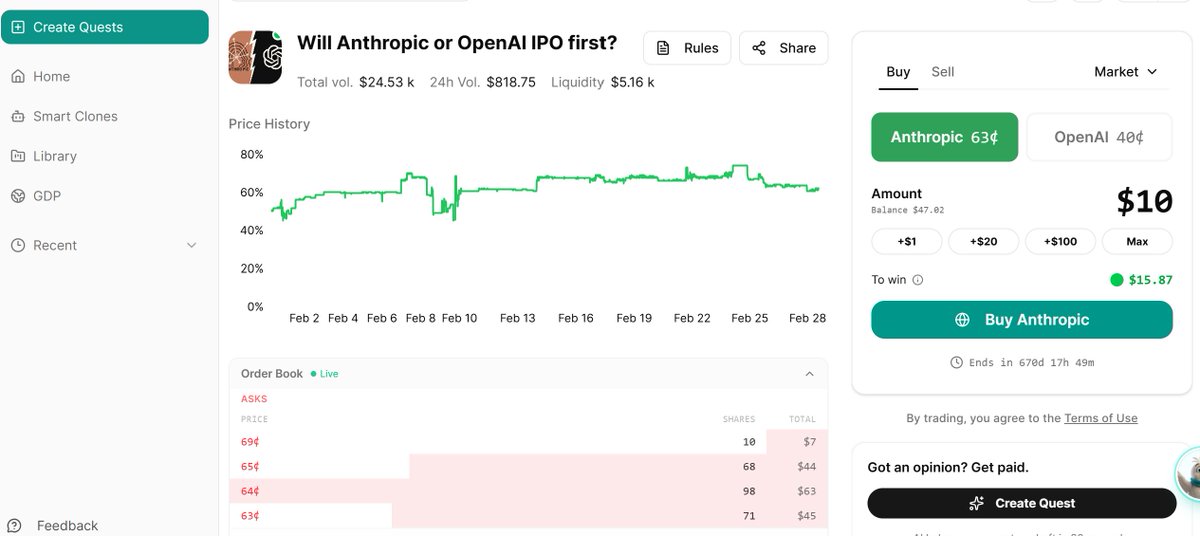Switch to the Sell tab
Viewport: 1200px width, 536px height.
click(x=943, y=72)
